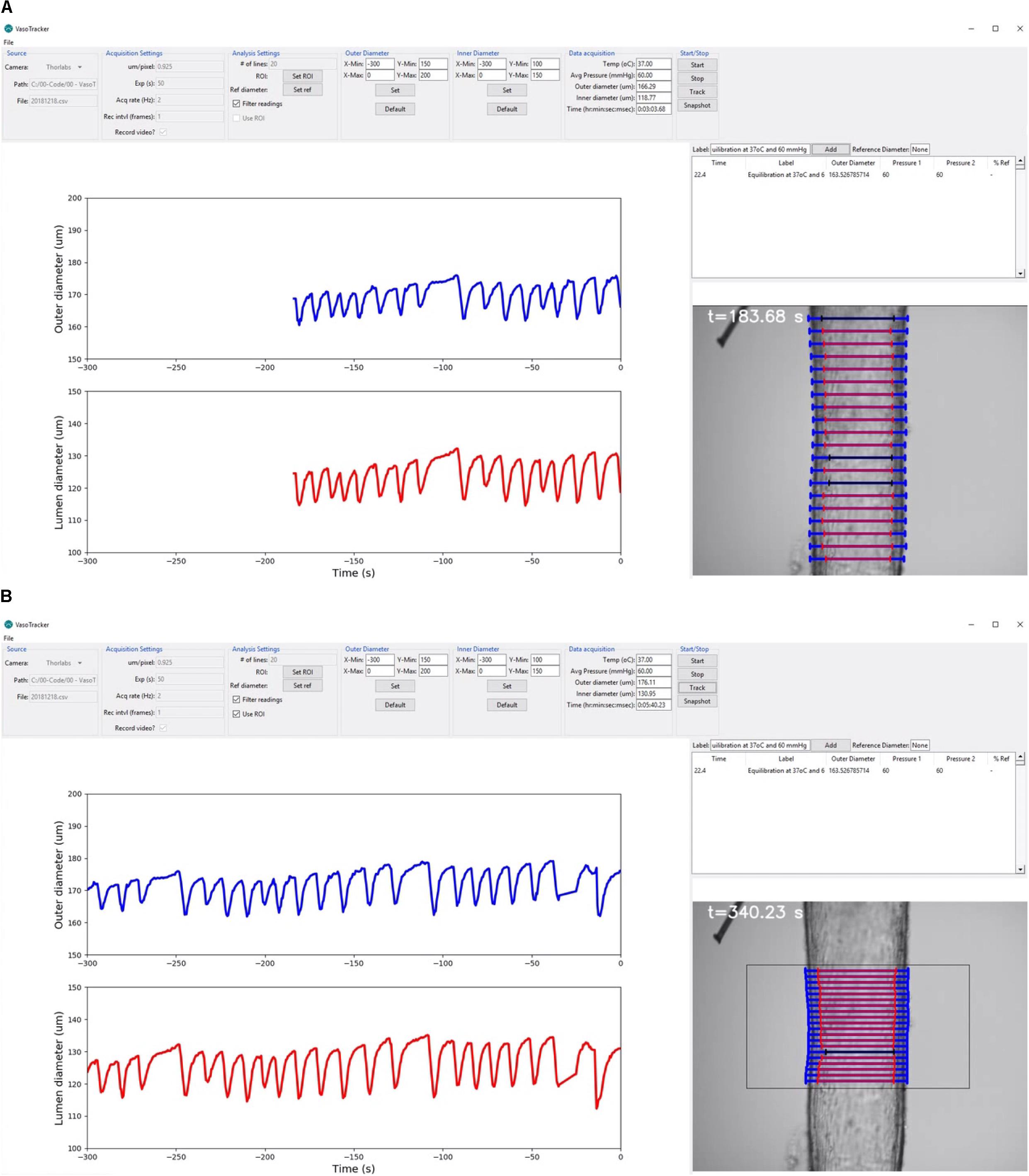Viewport: 1029px width, 1176px height.
Task: Expand Thorlabs camera dropdown in upper window
Action: pos(80,67)
